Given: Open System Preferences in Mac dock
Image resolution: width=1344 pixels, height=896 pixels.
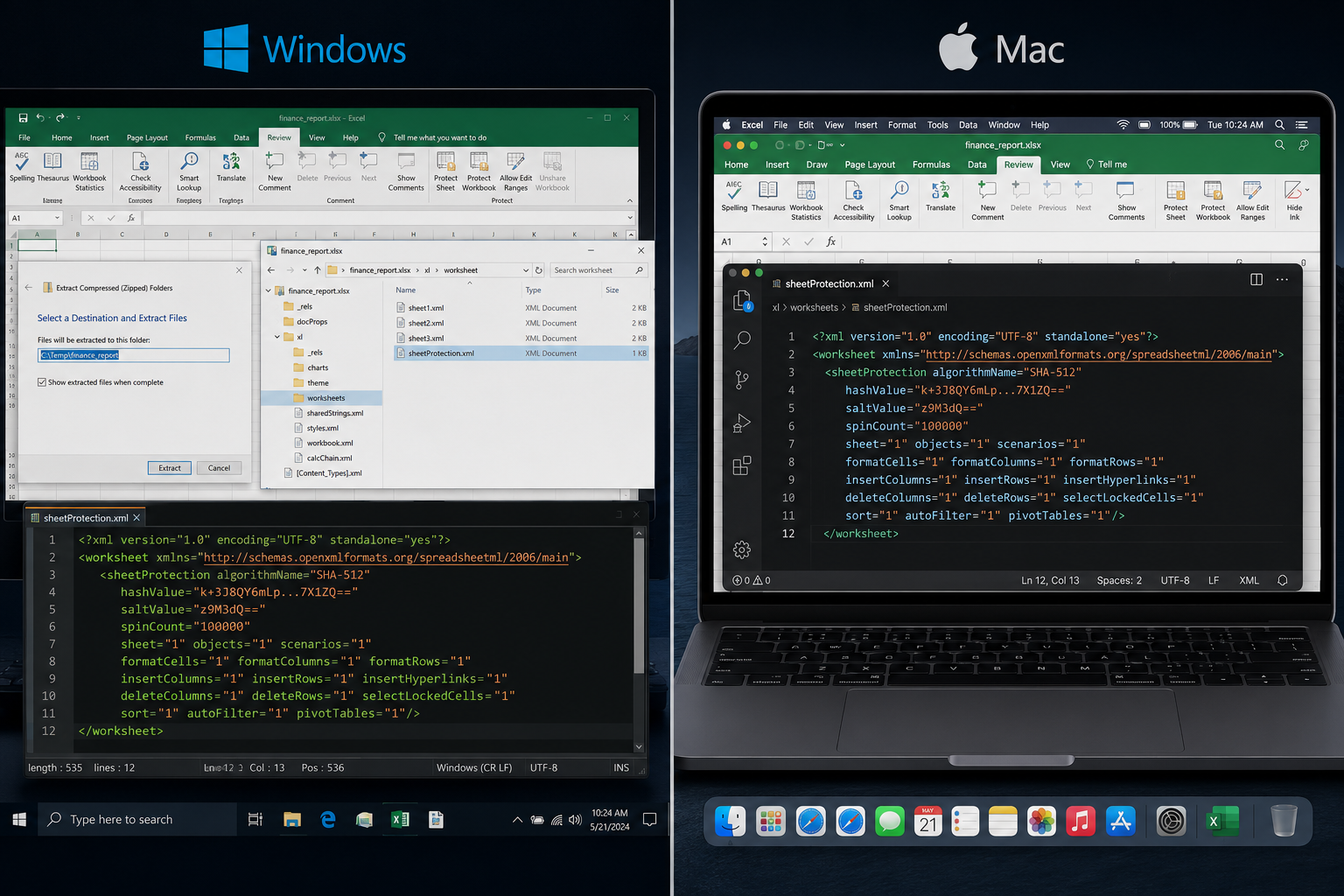Looking at the screenshot, I should (1171, 822).
